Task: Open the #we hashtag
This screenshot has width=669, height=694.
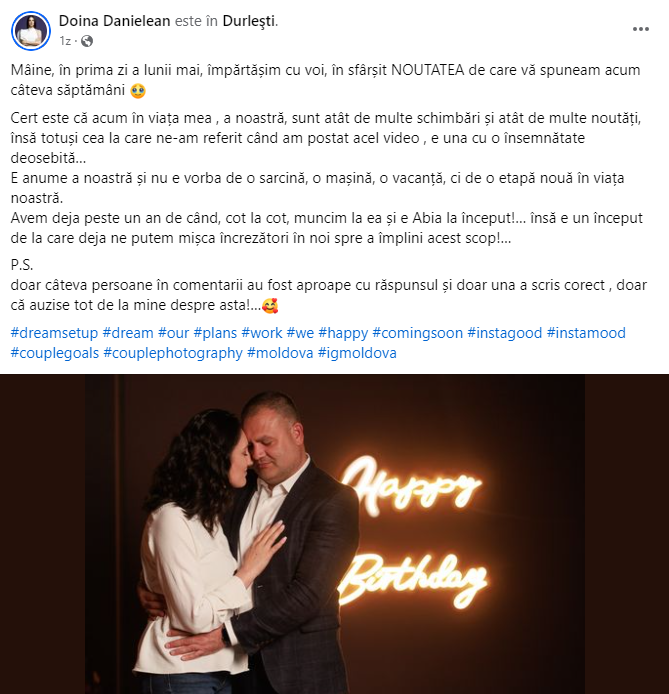Action: tap(300, 333)
